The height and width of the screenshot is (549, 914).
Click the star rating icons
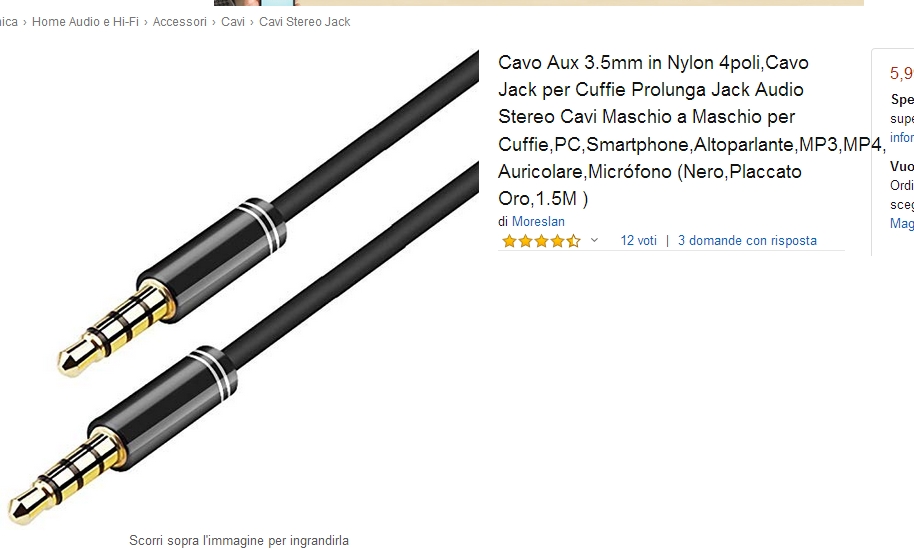542,241
